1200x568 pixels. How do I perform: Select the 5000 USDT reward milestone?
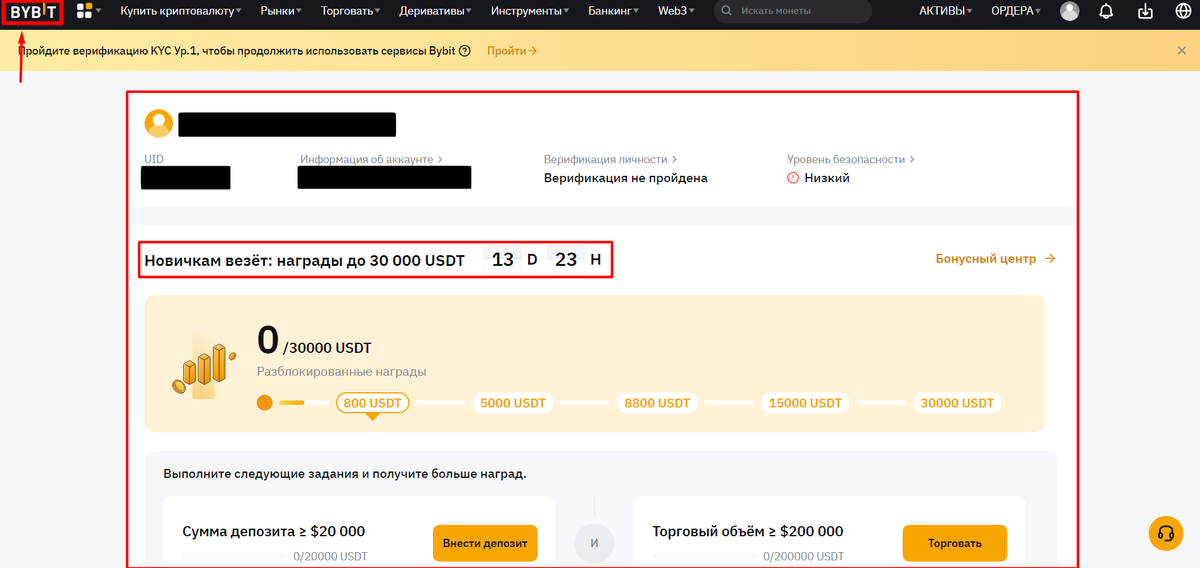pos(513,403)
